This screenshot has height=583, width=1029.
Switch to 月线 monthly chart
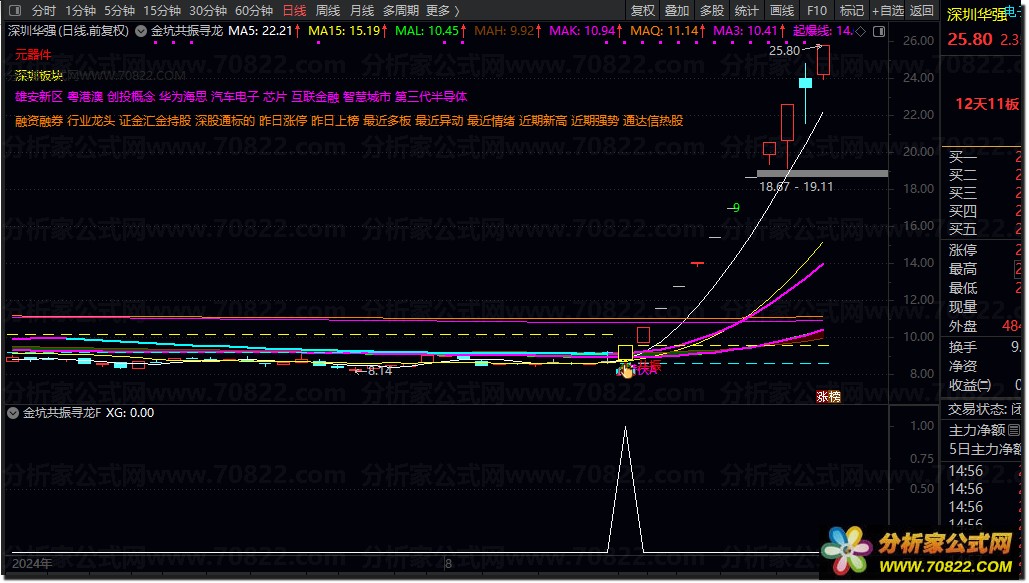click(x=362, y=11)
